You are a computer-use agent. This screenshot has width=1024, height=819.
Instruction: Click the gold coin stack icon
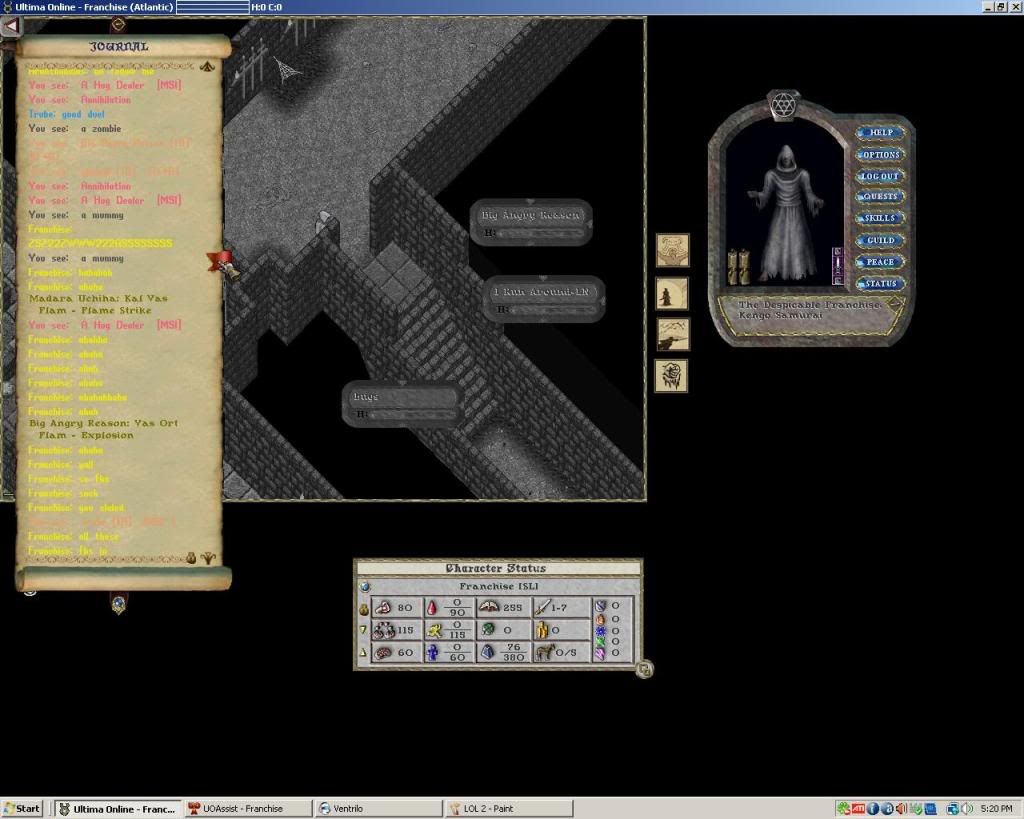pyautogui.click(x=542, y=630)
